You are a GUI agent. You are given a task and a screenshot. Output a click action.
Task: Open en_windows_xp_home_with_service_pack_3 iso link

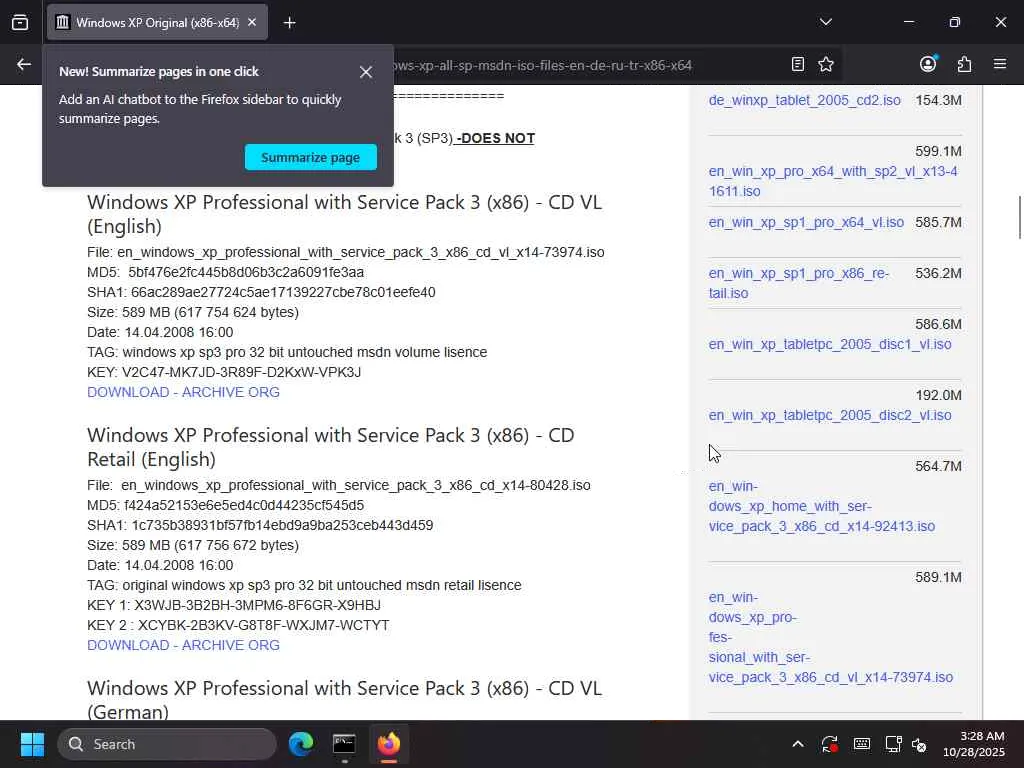[822, 506]
